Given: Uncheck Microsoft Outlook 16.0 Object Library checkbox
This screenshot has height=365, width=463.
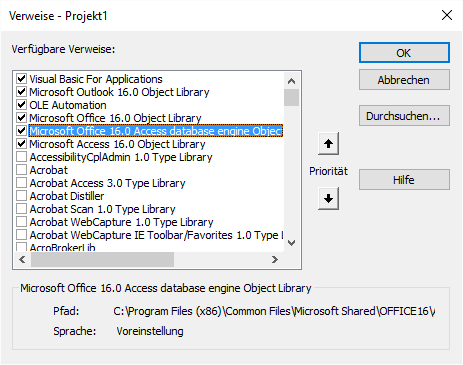Looking at the screenshot, I should [22, 92].
